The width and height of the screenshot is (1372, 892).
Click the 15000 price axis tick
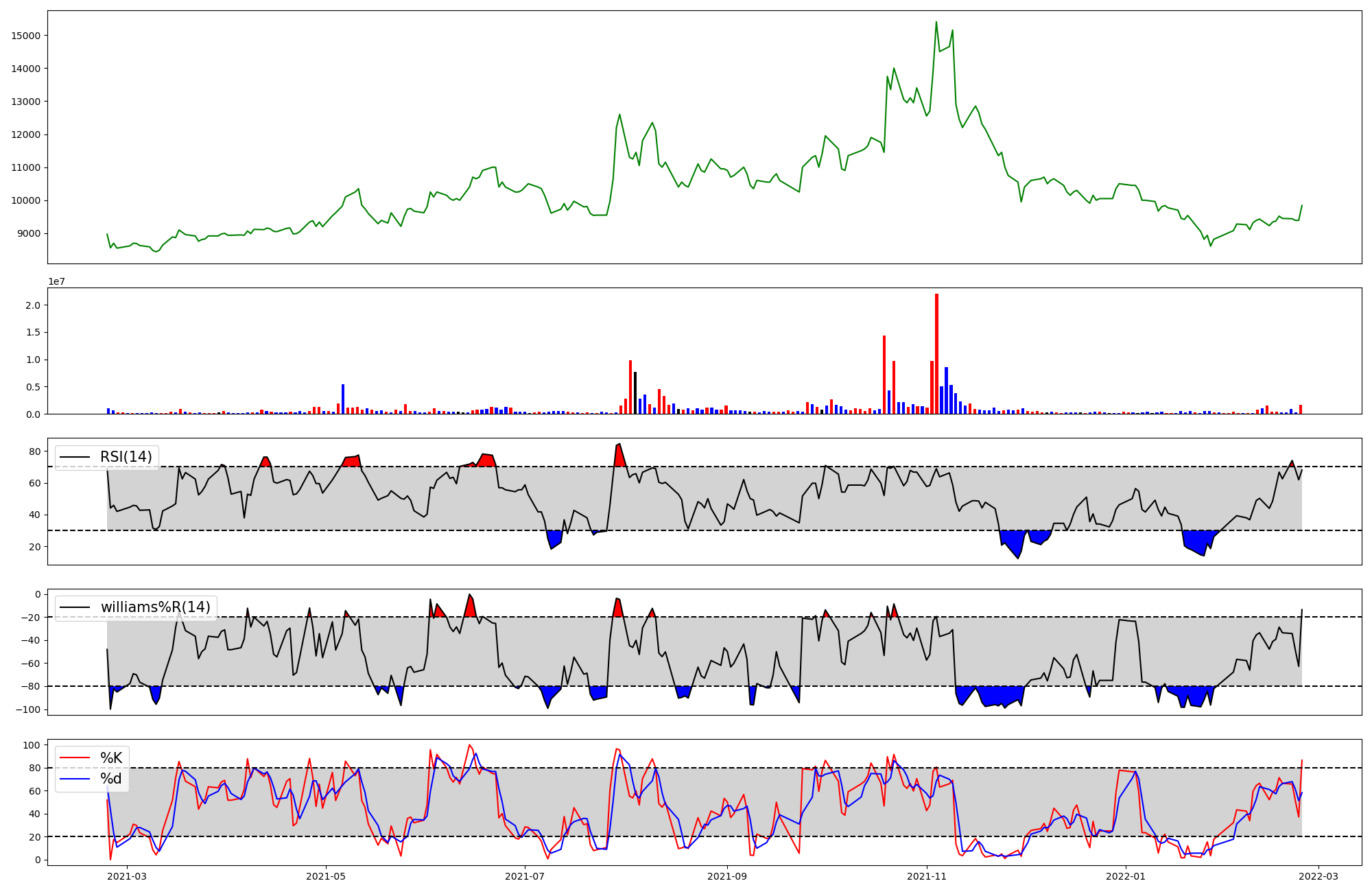(x=25, y=36)
